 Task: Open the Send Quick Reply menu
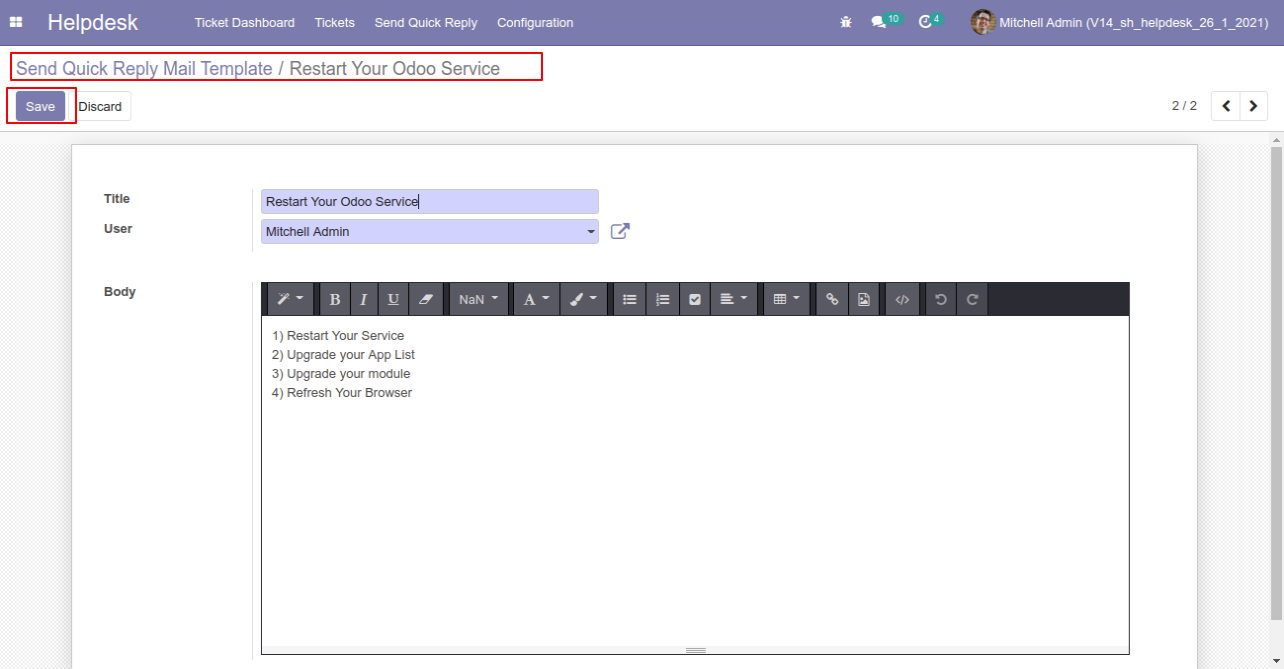coord(426,22)
